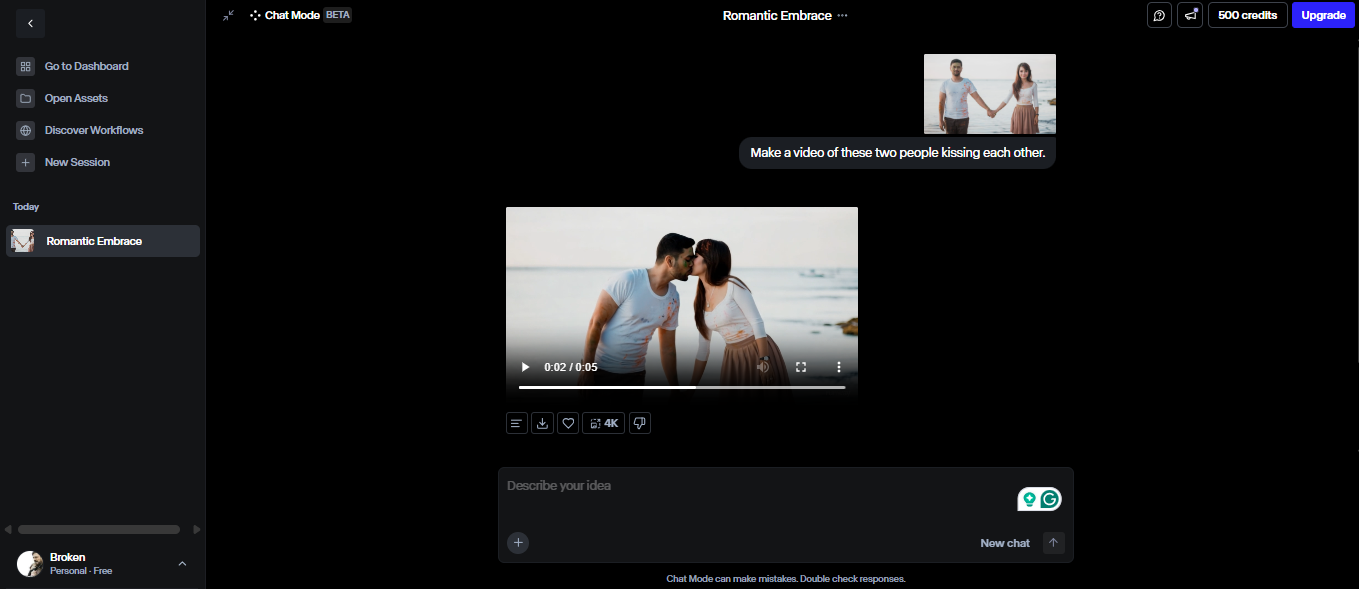
Task: Expand the account menu chevron
Action: click(x=182, y=564)
